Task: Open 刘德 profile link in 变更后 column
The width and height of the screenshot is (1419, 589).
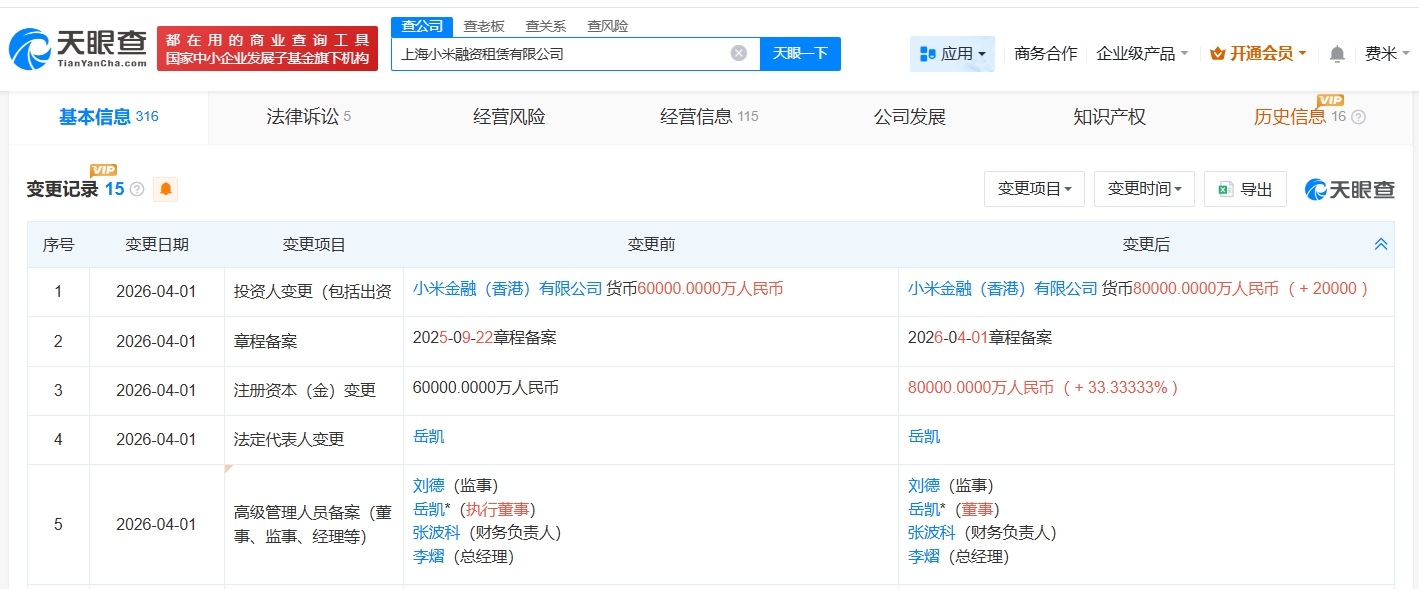Action: coord(924,486)
